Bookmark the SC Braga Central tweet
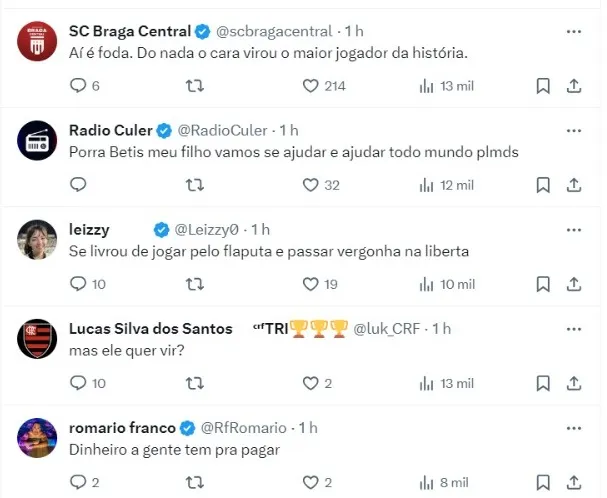 coord(543,86)
